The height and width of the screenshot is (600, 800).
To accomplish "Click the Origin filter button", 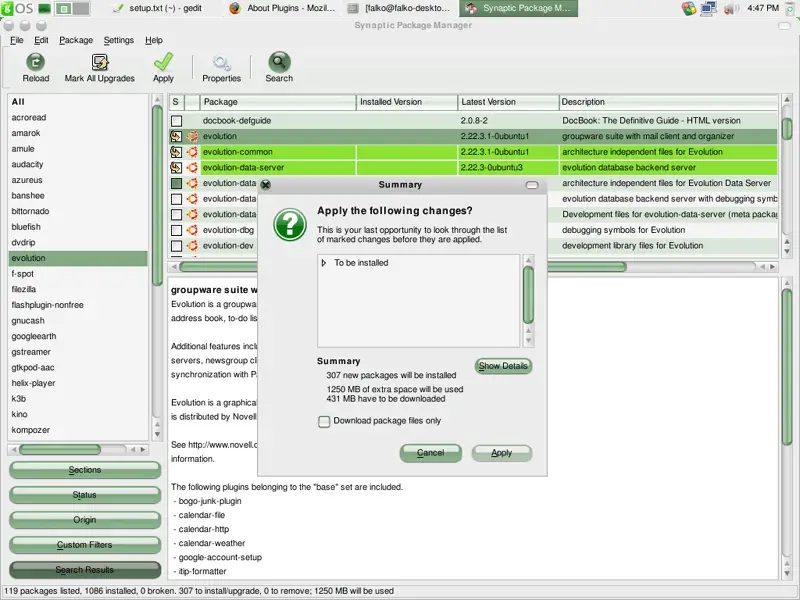I will [85, 520].
